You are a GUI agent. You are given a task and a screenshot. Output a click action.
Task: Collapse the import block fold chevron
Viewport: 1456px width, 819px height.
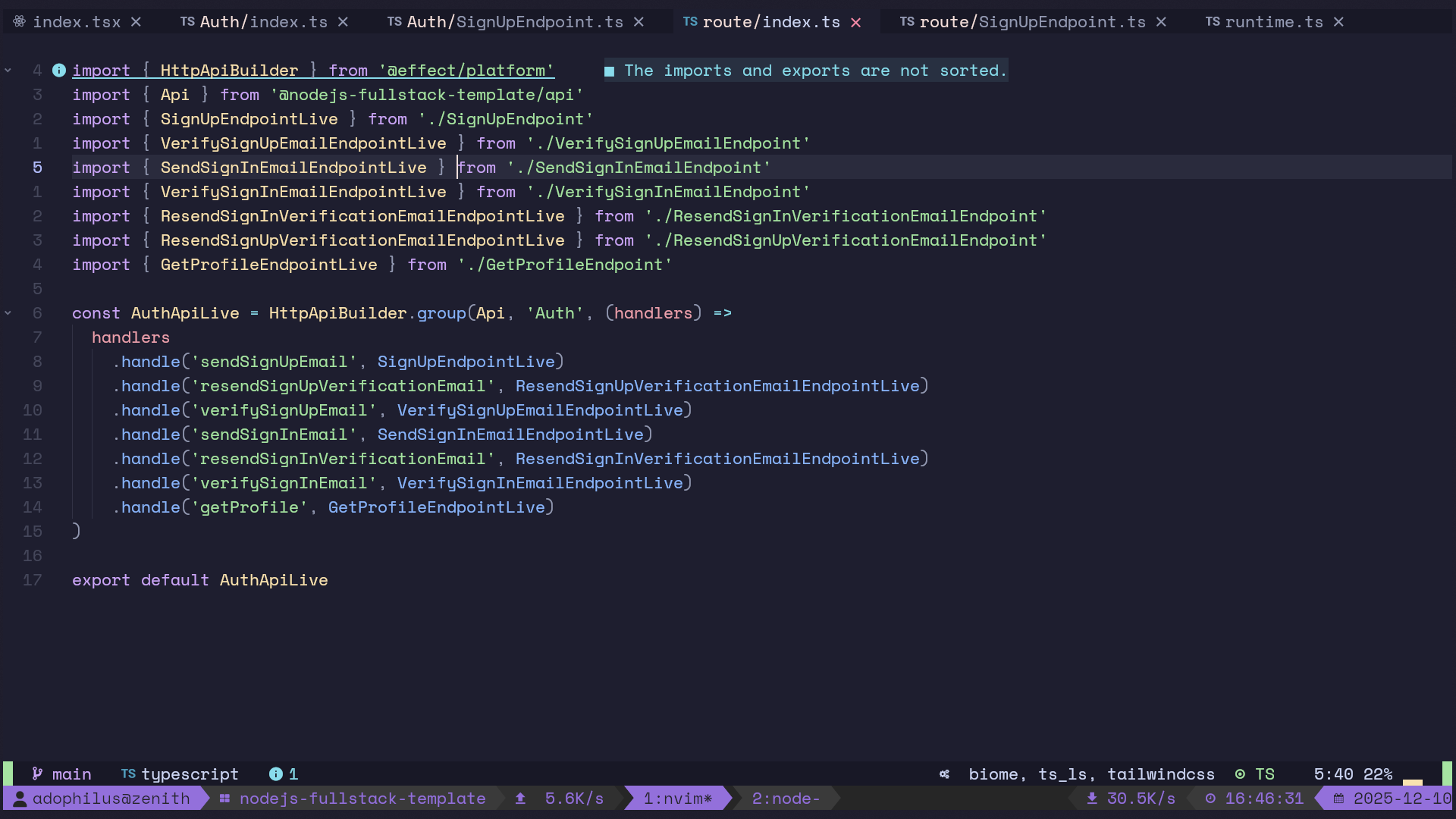[8, 71]
